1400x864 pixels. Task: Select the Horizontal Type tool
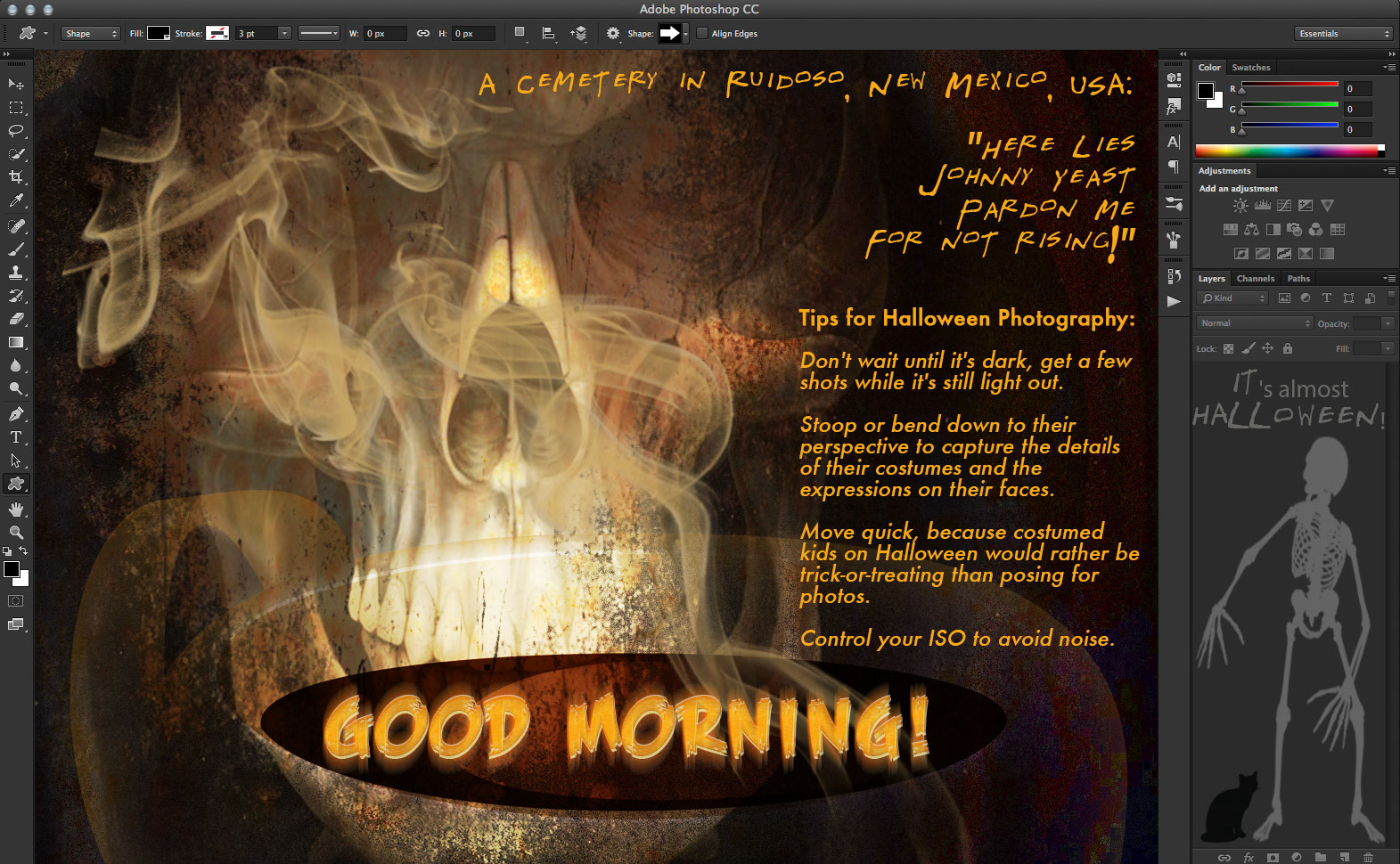click(x=16, y=437)
